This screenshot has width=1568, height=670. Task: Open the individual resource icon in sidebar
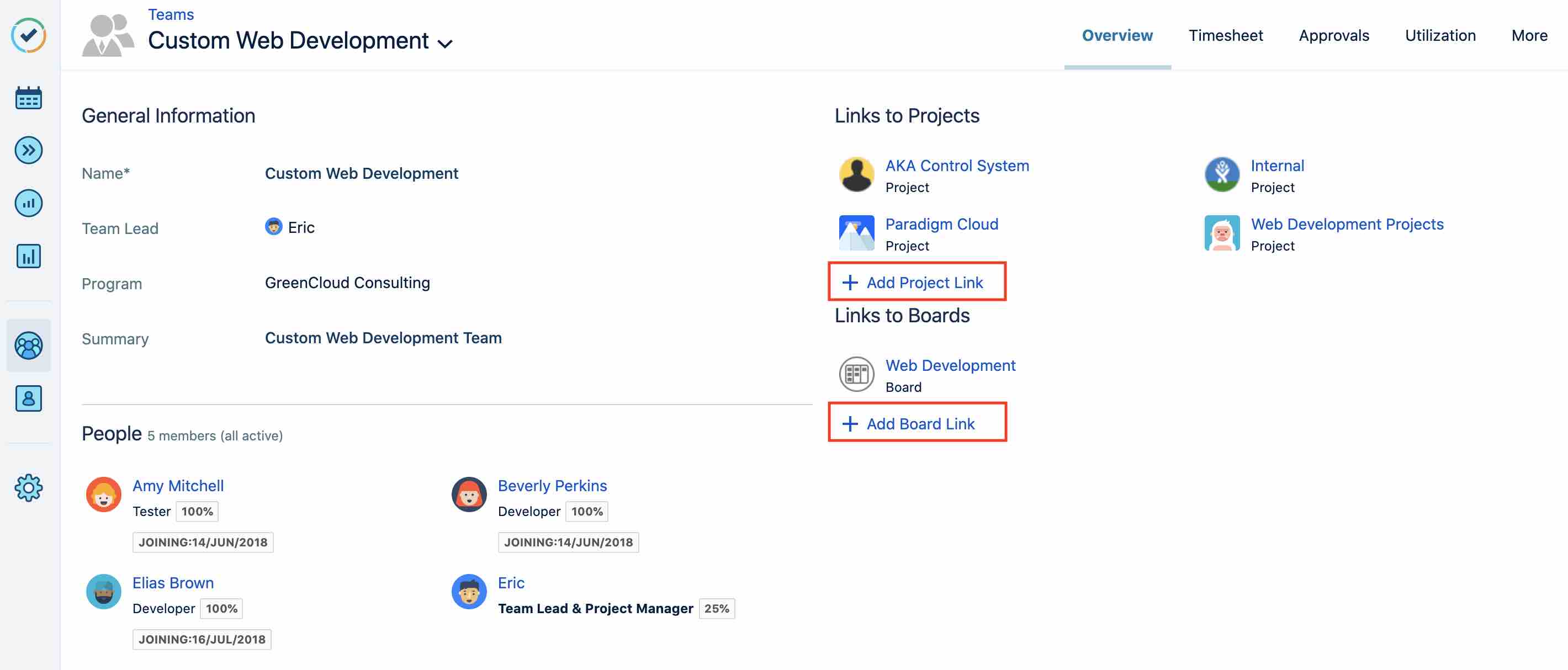[x=28, y=398]
